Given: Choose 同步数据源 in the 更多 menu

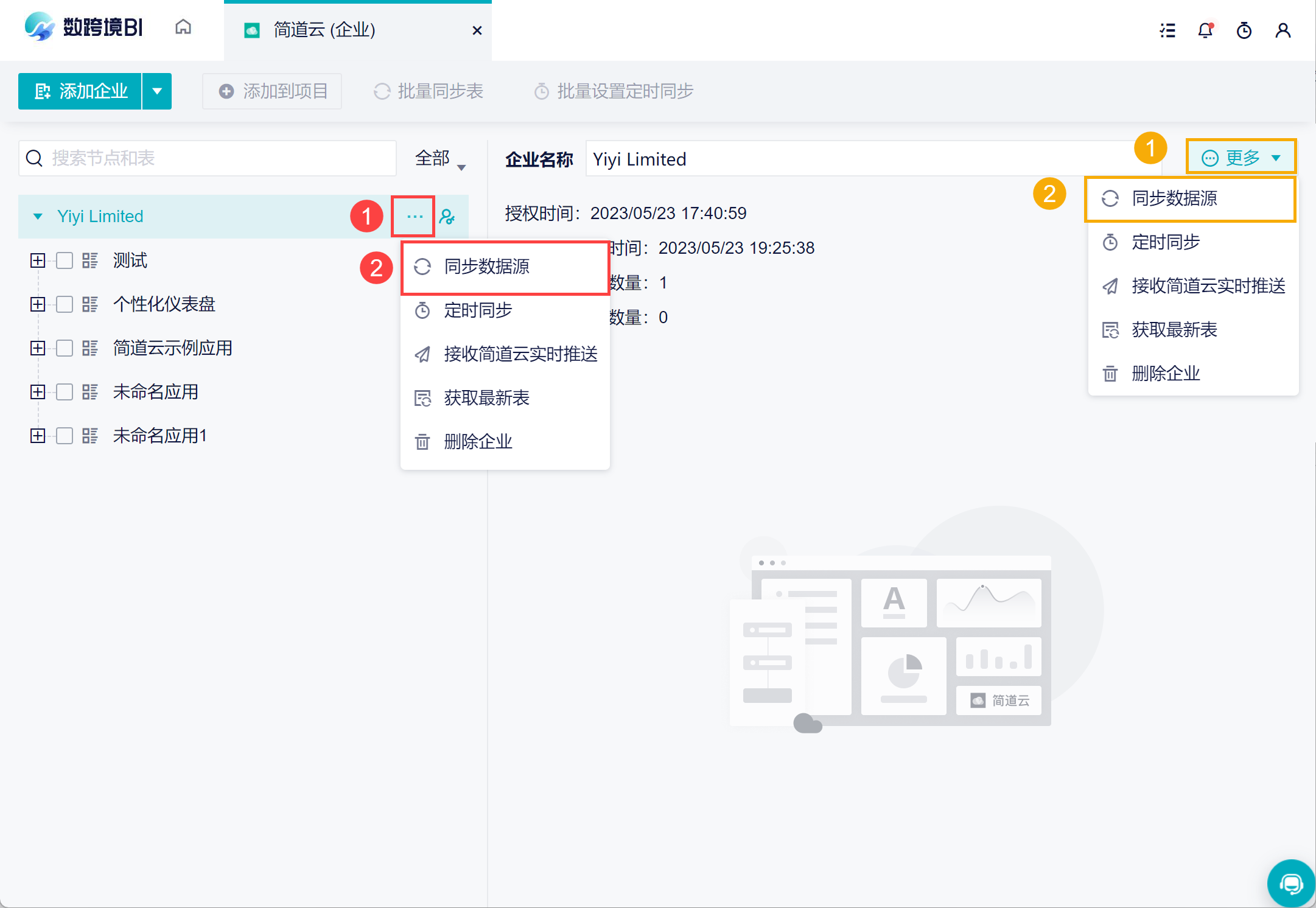Looking at the screenshot, I should [x=1193, y=198].
